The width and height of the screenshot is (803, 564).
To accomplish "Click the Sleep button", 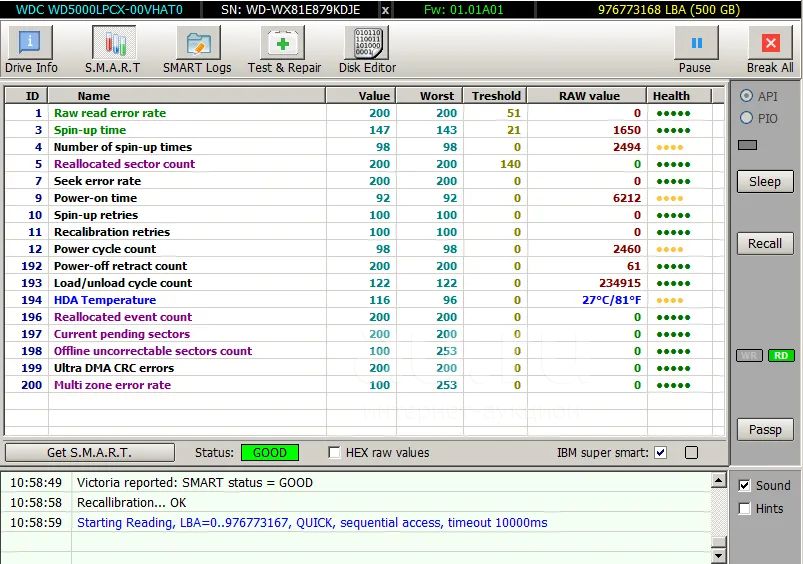I will 765,181.
